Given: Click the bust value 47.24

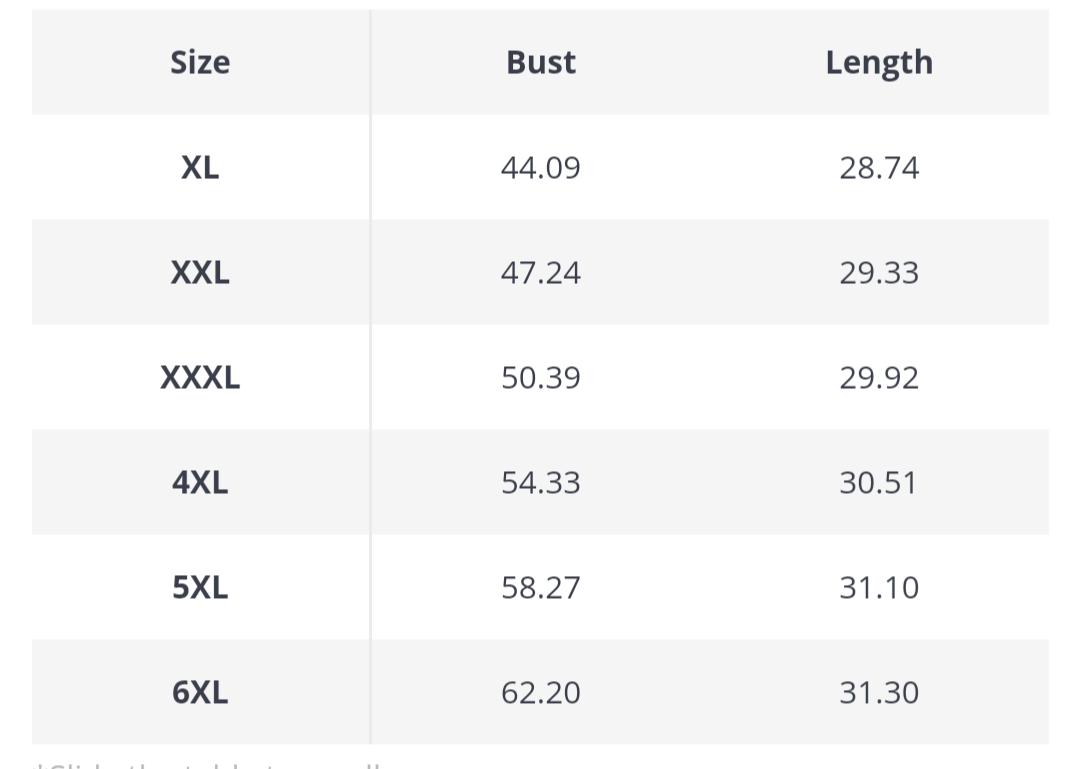Looking at the screenshot, I should [541, 273].
